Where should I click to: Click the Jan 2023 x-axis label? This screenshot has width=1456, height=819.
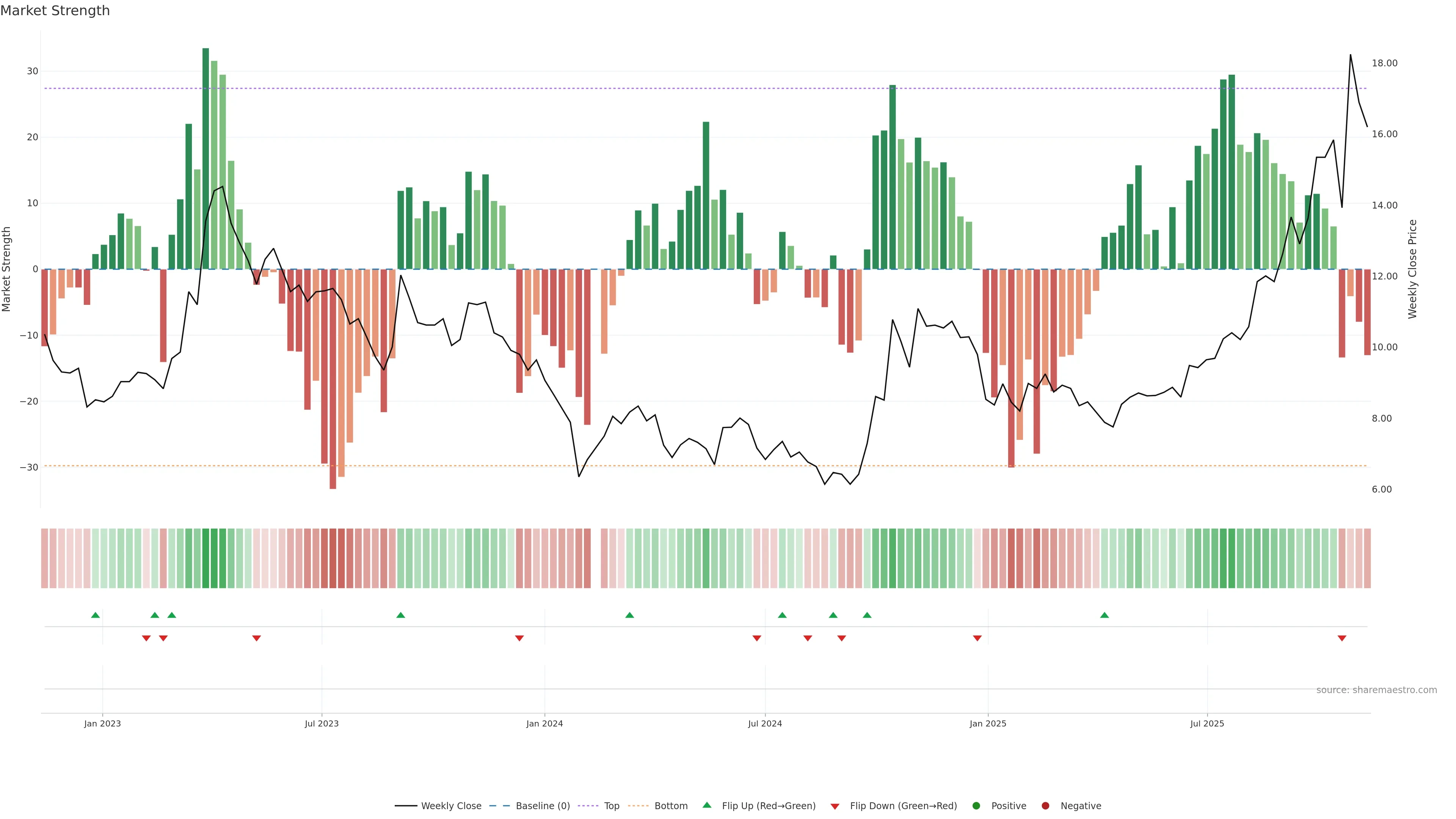coord(102,723)
